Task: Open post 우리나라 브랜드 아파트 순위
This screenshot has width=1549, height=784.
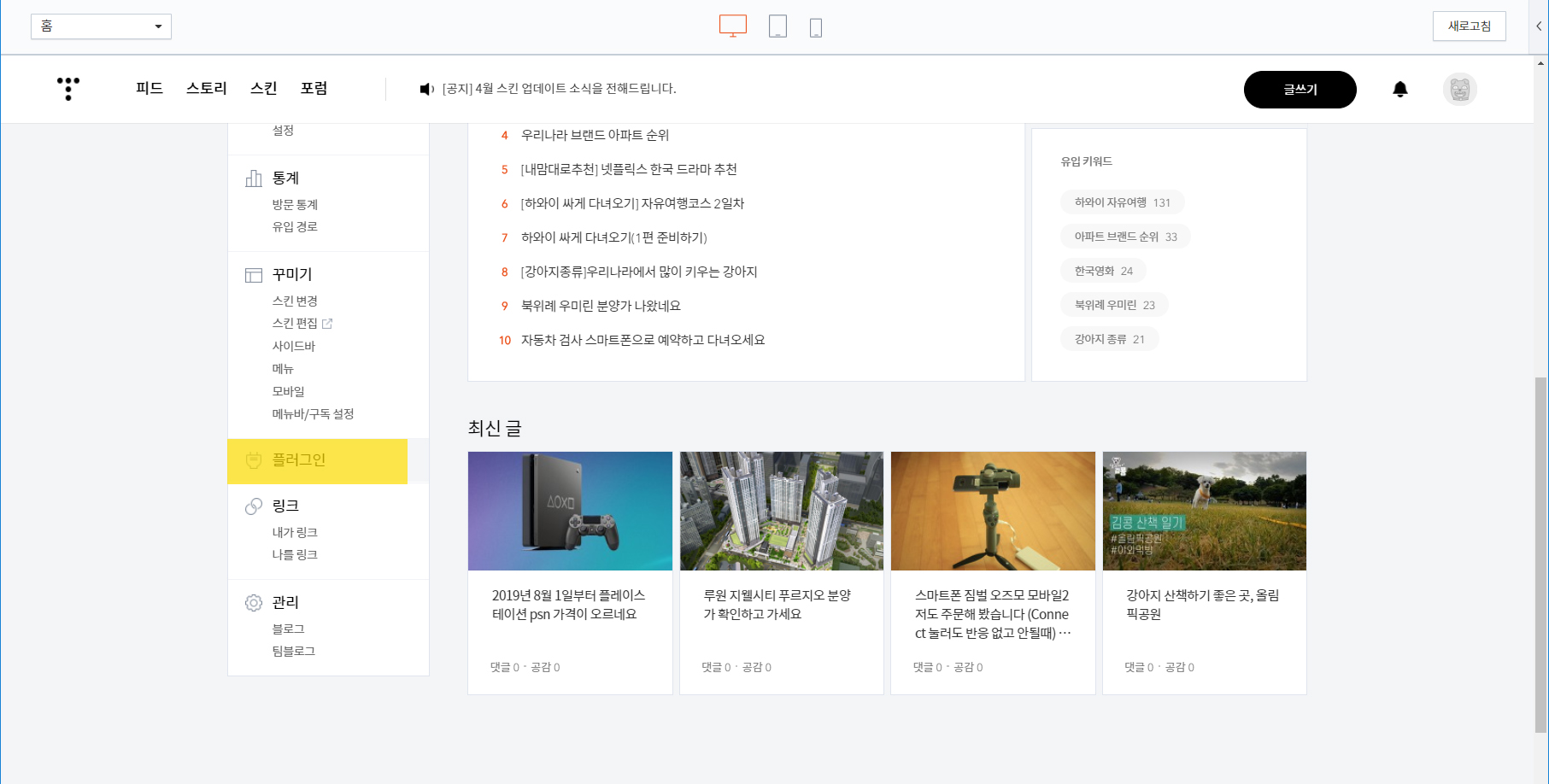Action: [595, 135]
